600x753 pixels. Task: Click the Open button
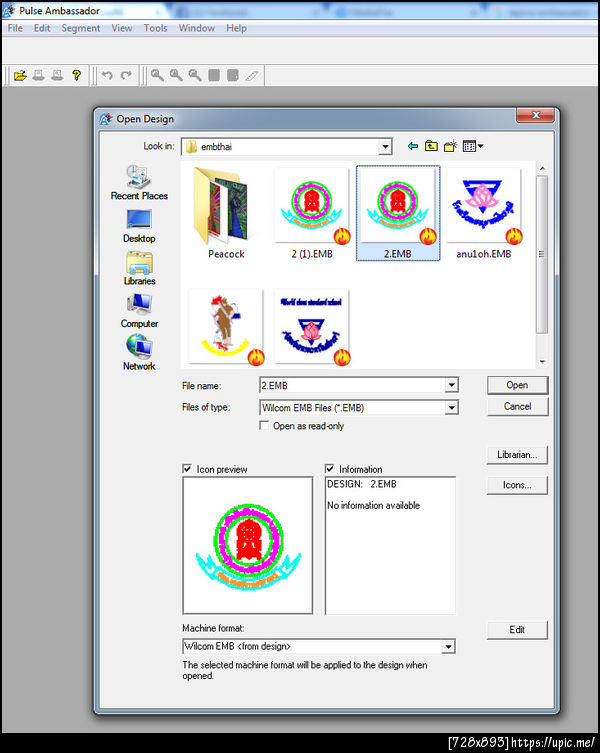(x=517, y=385)
